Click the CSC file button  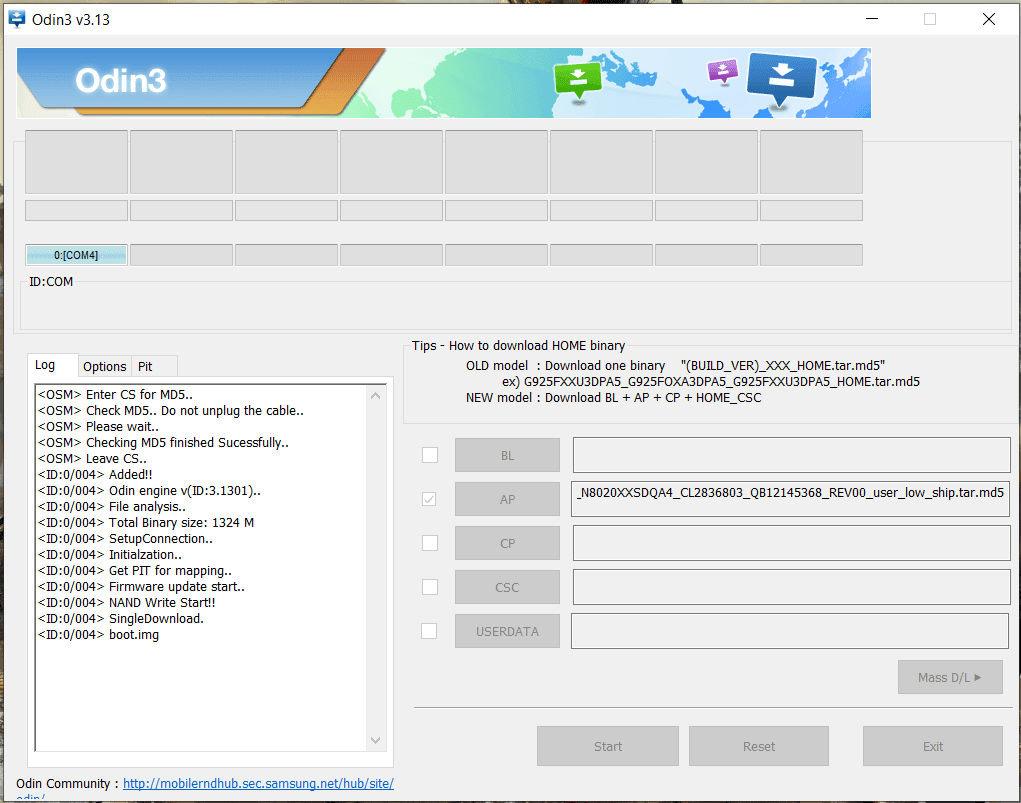click(507, 587)
